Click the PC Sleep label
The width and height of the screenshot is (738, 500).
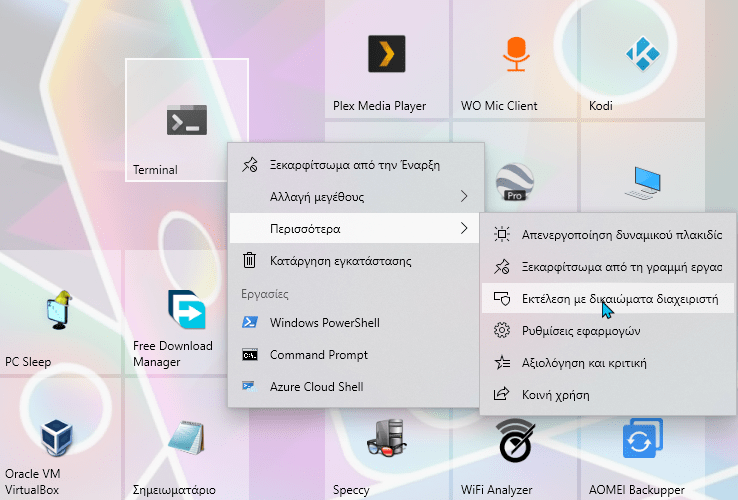pyautogui.click(x=28, y=362)
